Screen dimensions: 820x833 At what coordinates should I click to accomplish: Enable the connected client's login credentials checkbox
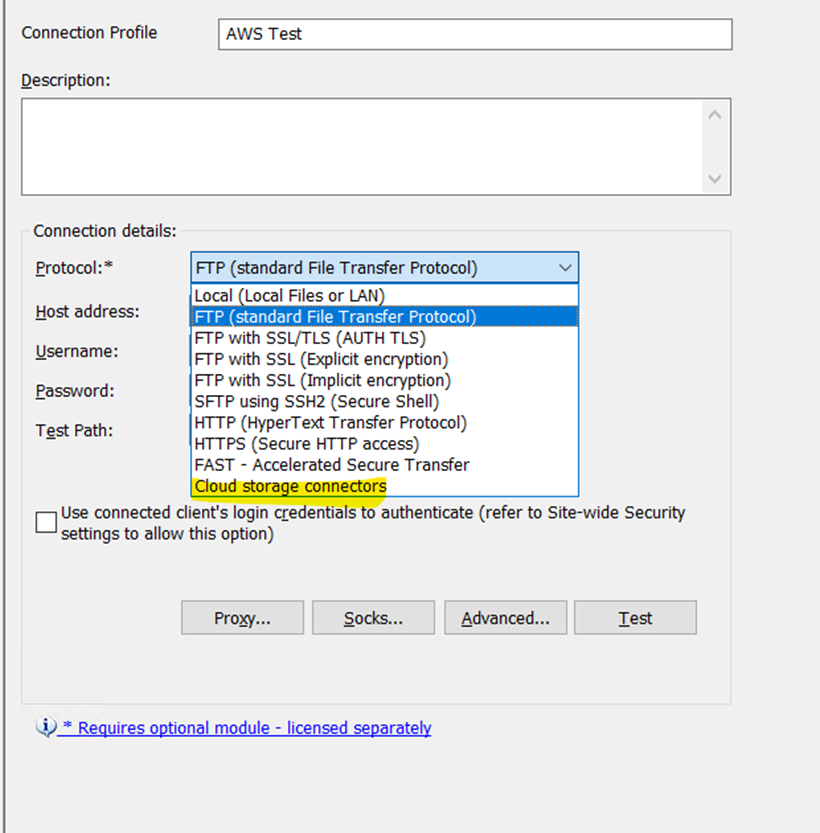44,521
